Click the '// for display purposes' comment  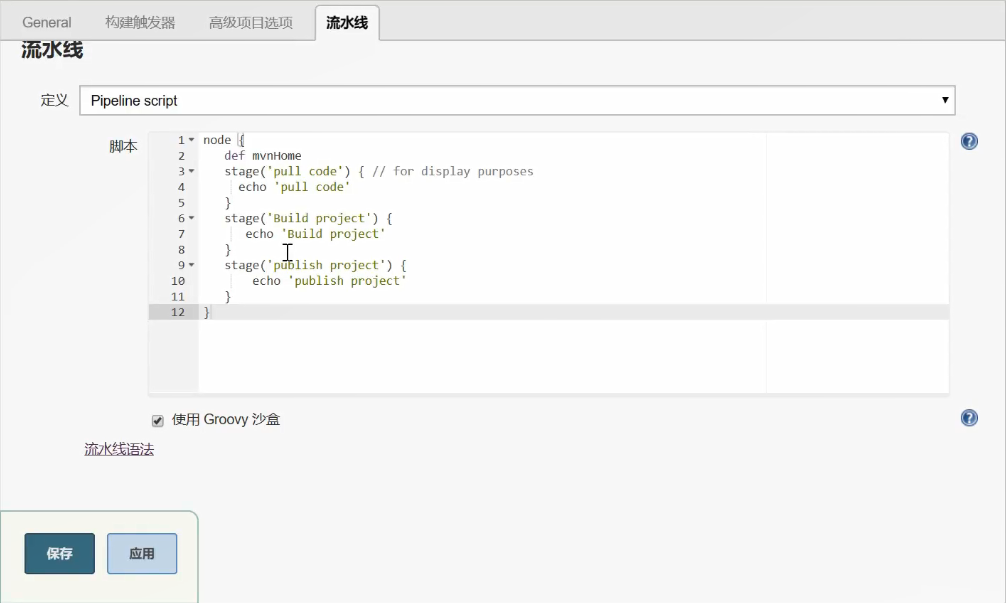(452, 171)
